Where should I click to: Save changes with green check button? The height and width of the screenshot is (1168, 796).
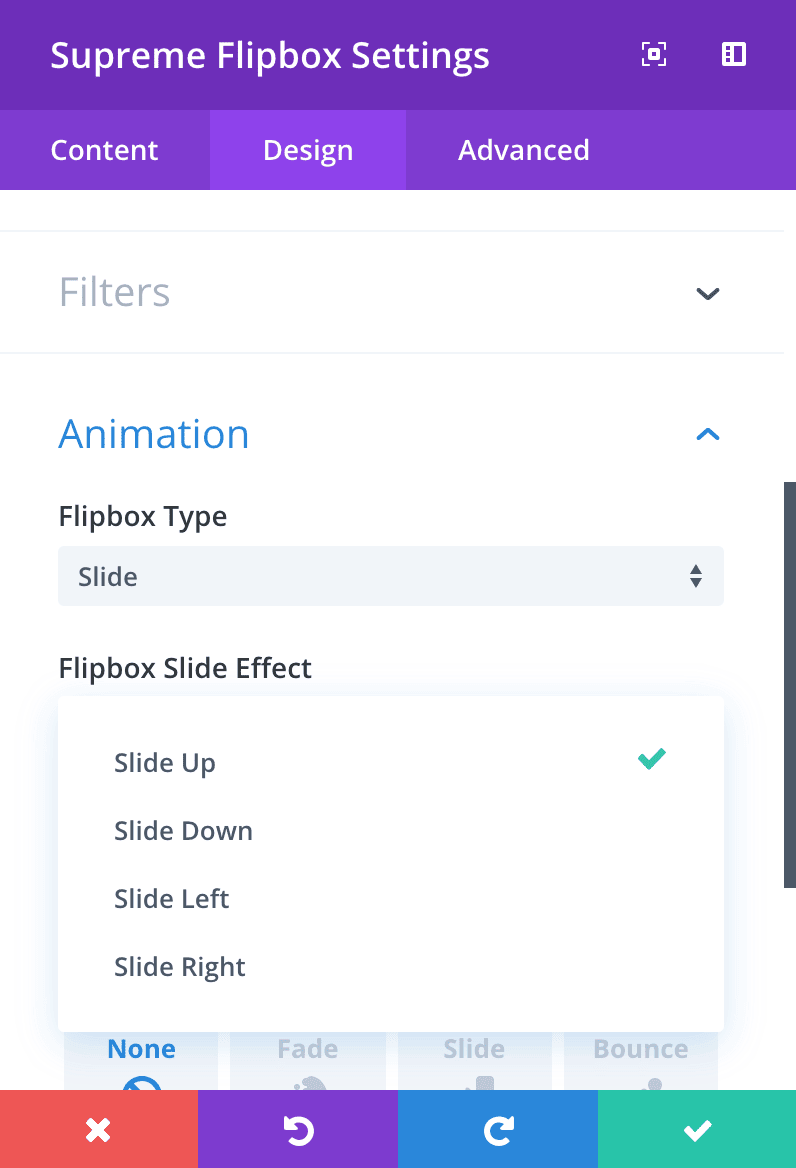(697, 1129)
